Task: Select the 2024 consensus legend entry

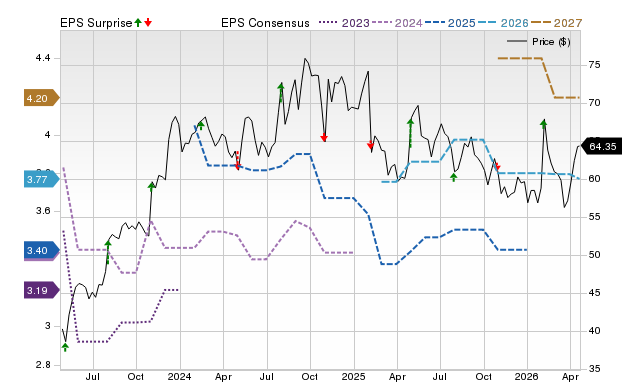Action: coord(397,23)
